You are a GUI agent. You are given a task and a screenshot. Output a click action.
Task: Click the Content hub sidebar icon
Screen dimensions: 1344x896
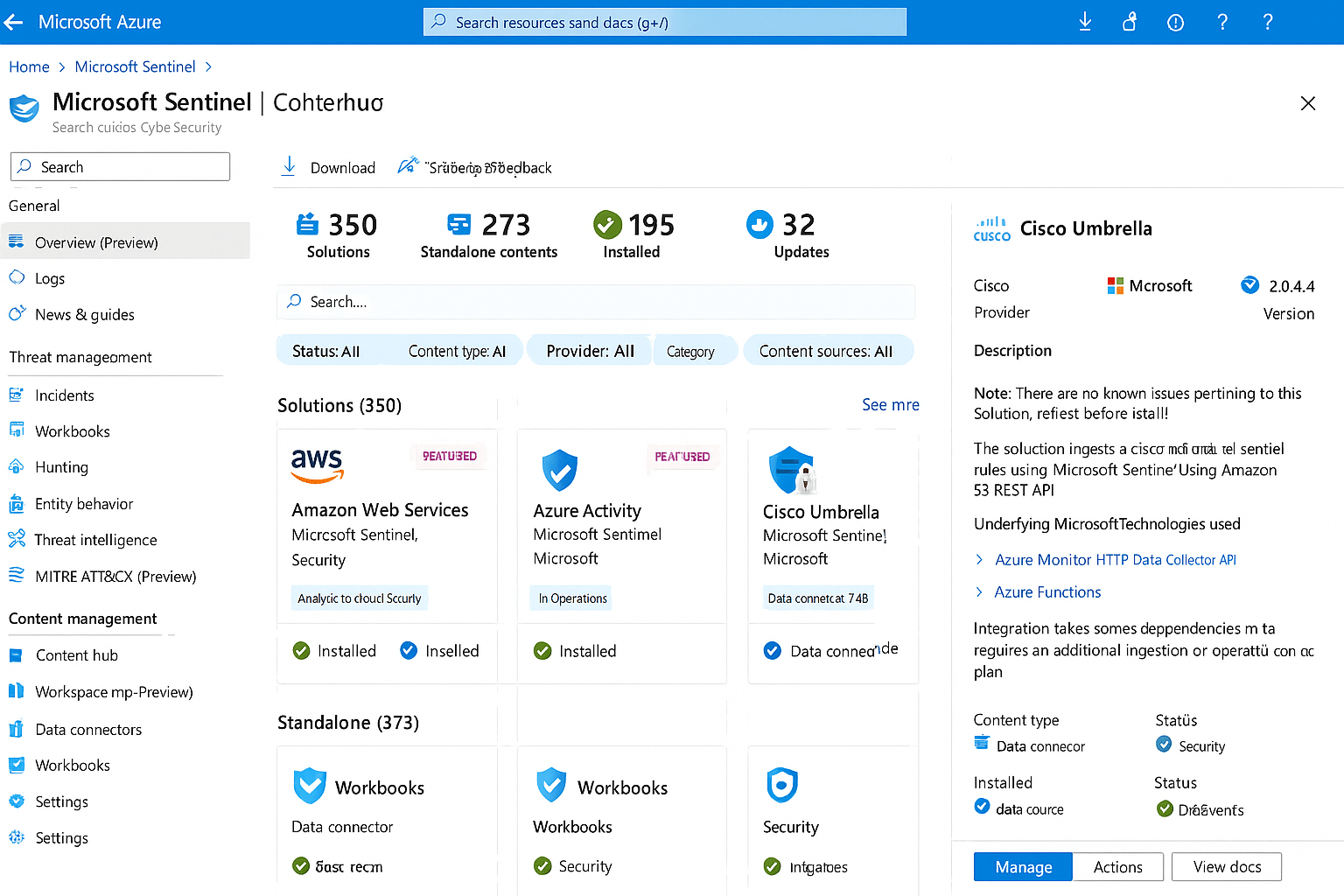pos(17,654)
